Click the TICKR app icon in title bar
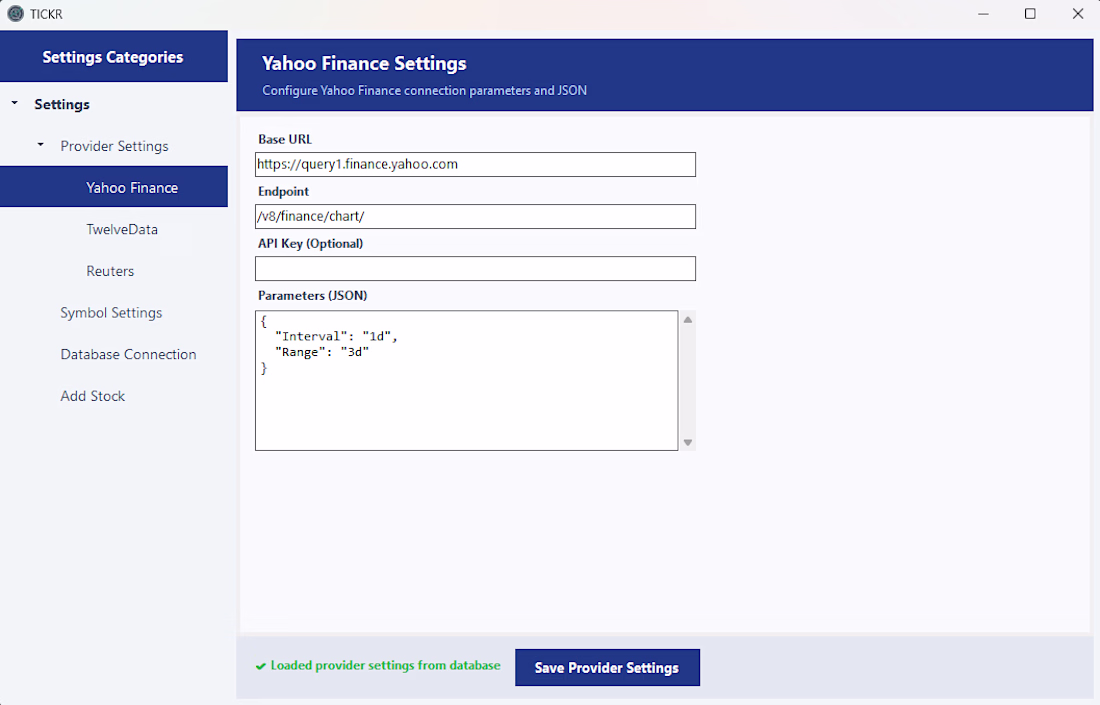Screen dimensions: 1100x705 (15, 13)
